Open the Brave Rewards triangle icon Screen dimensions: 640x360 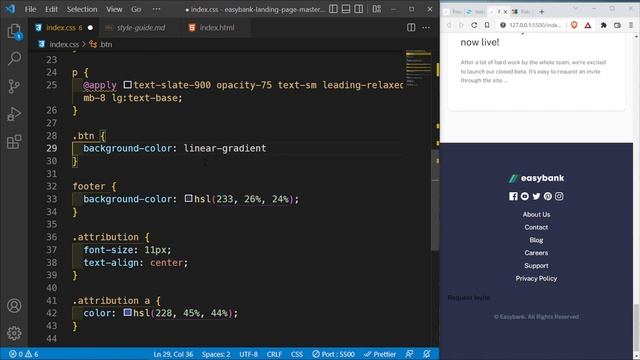[x=588, y=25]
